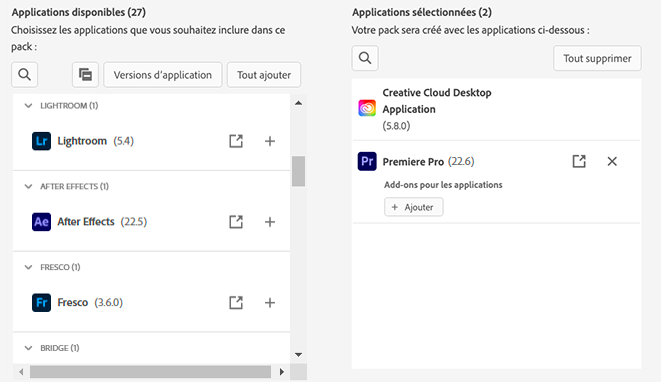Add After Effects to the pack

(270, 222)
